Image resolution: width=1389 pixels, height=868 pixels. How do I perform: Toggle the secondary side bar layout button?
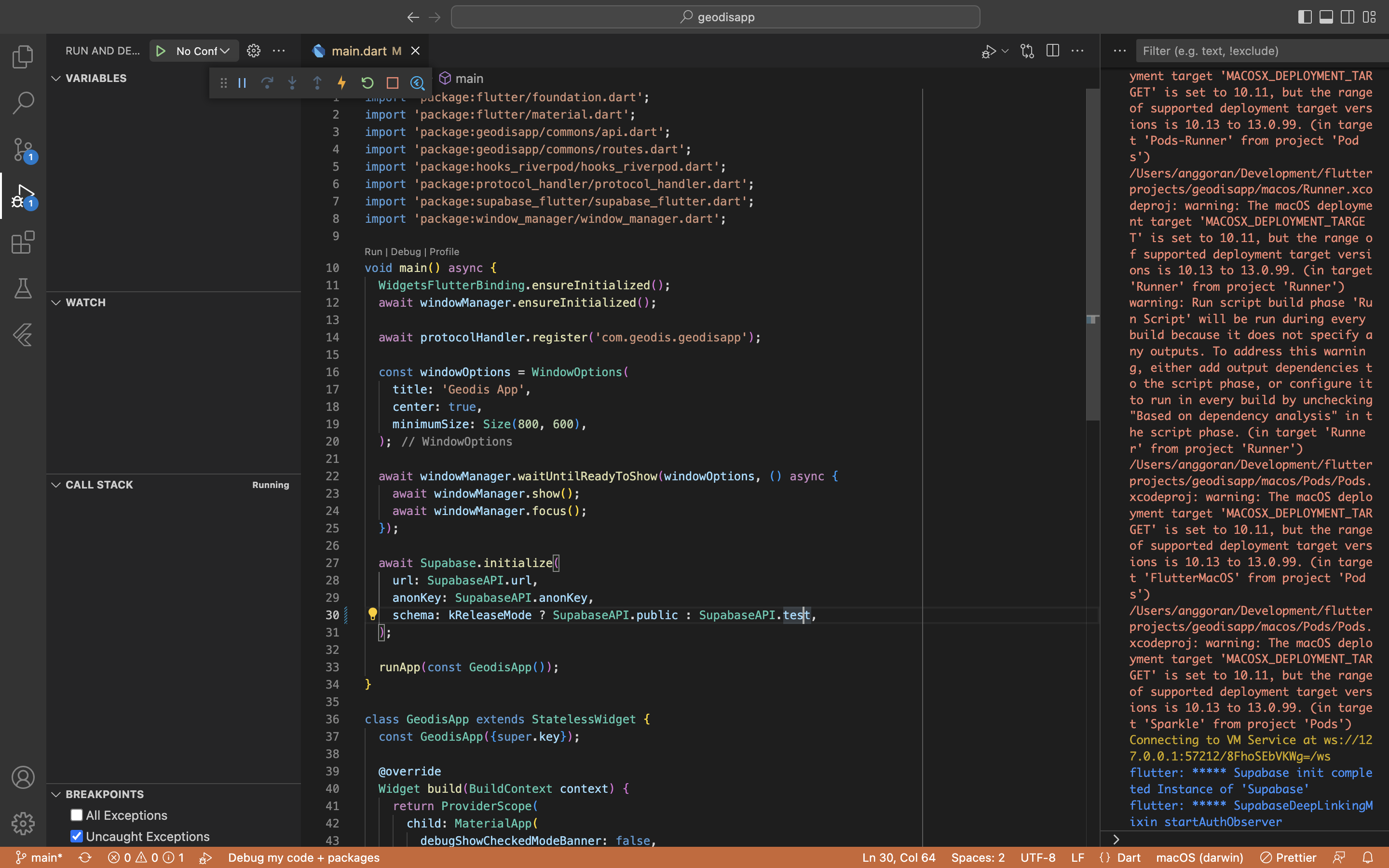1348,17
